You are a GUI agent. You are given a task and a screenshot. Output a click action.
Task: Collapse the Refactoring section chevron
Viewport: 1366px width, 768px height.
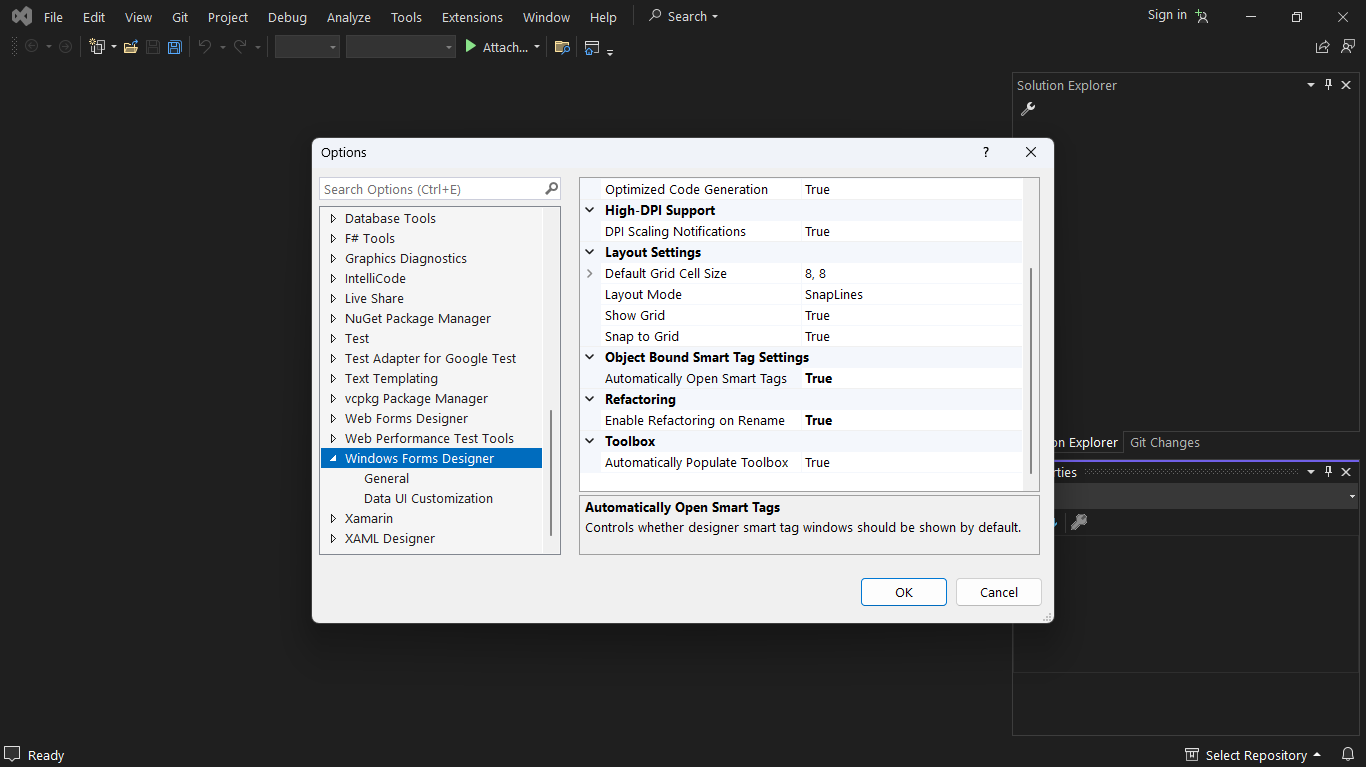pyautogui.click(x=589, y=399)
